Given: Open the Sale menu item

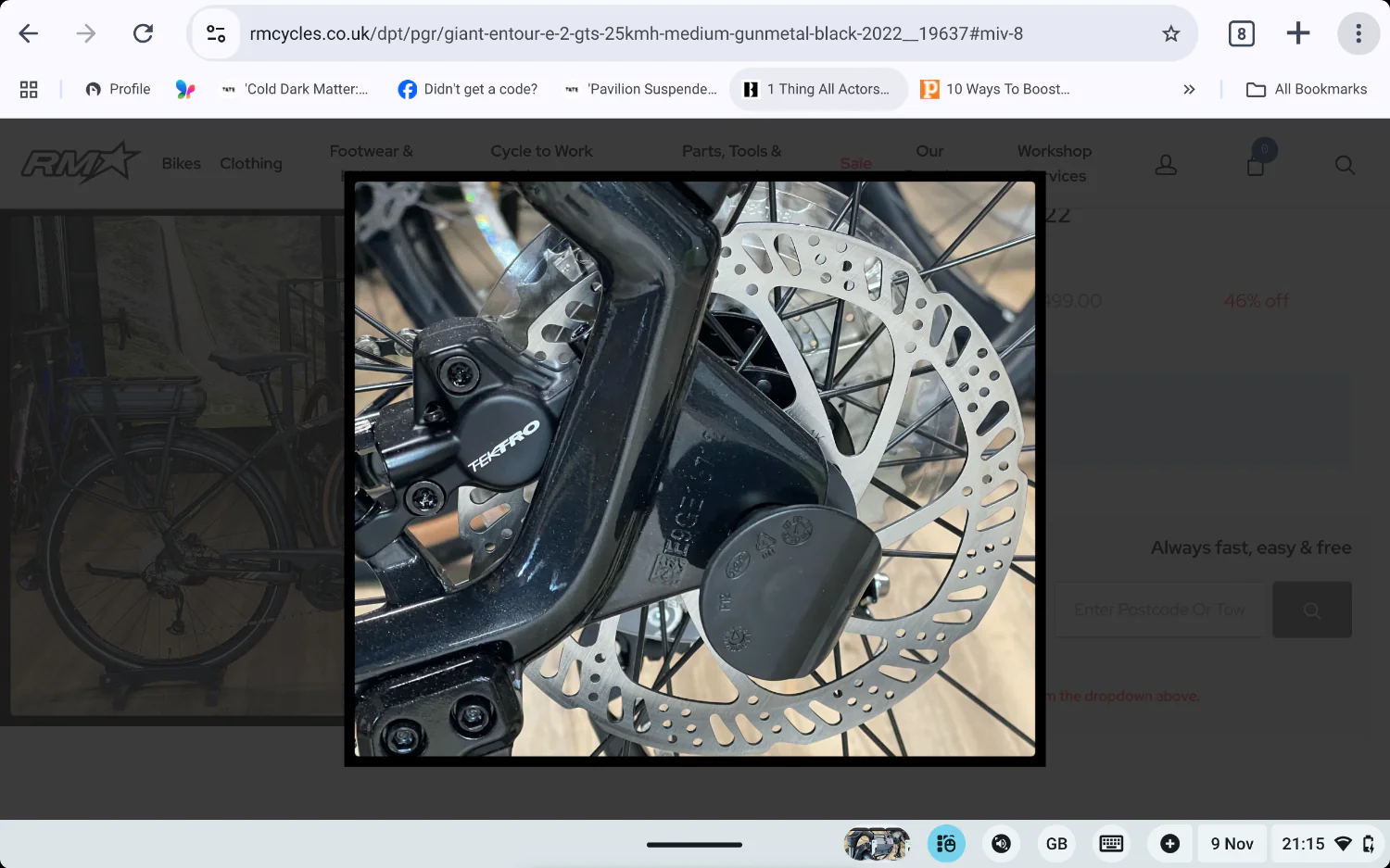Looking at the screenshot, I should pos(855,163).
